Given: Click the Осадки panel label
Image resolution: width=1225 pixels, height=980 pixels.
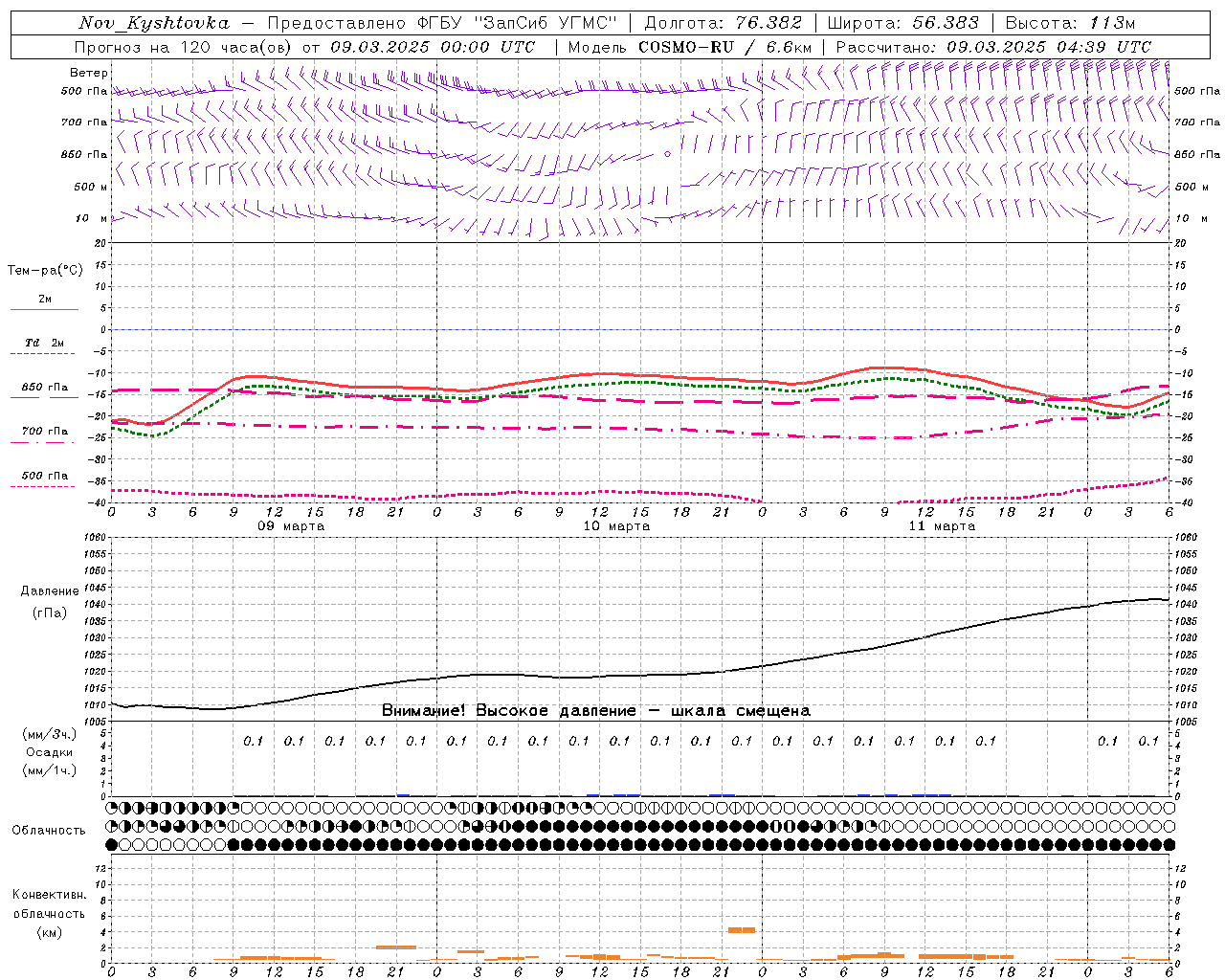Looking at the screenshot, I should coord(47,752).
